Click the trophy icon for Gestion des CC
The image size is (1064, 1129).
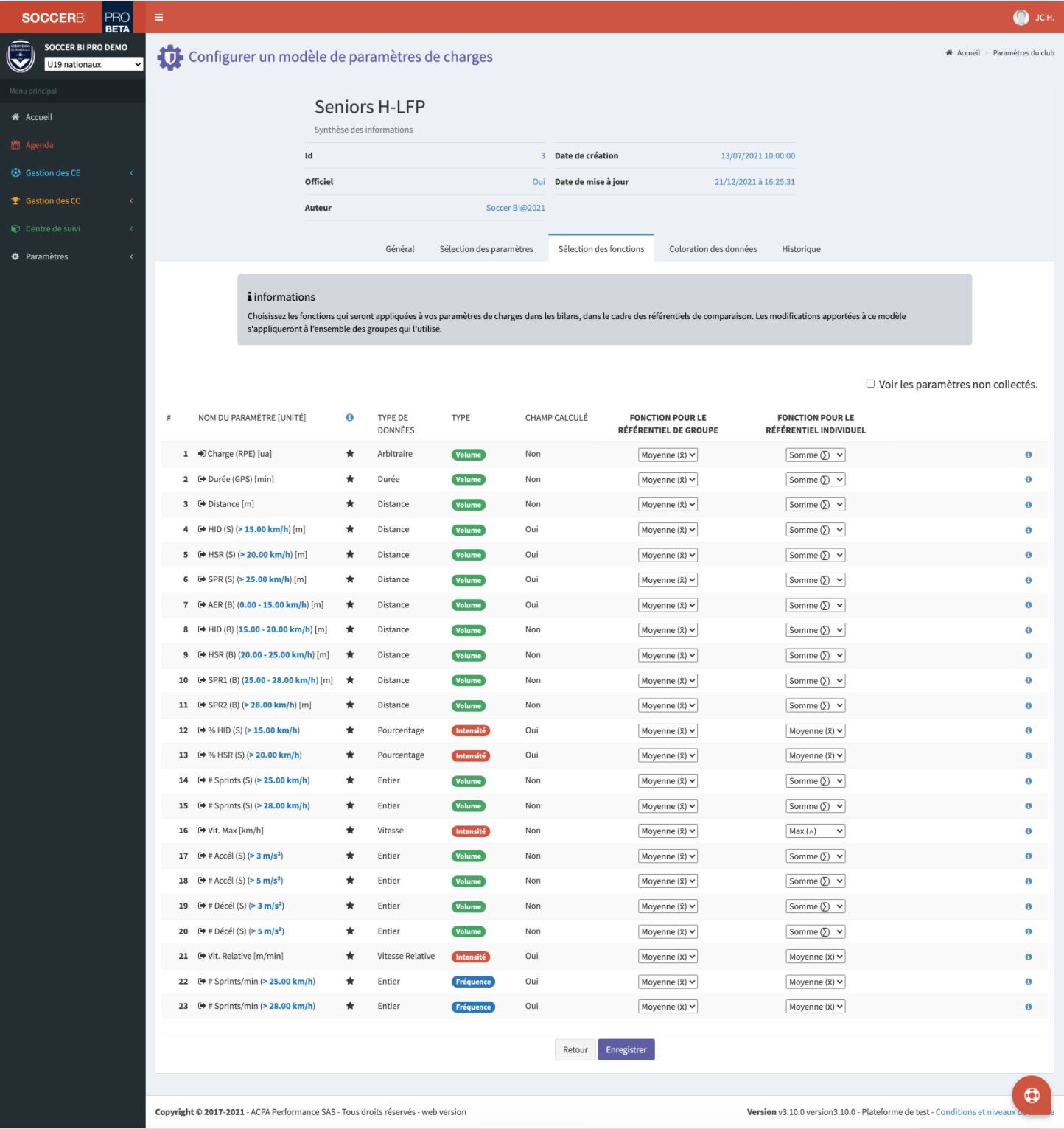coord(15,200)
